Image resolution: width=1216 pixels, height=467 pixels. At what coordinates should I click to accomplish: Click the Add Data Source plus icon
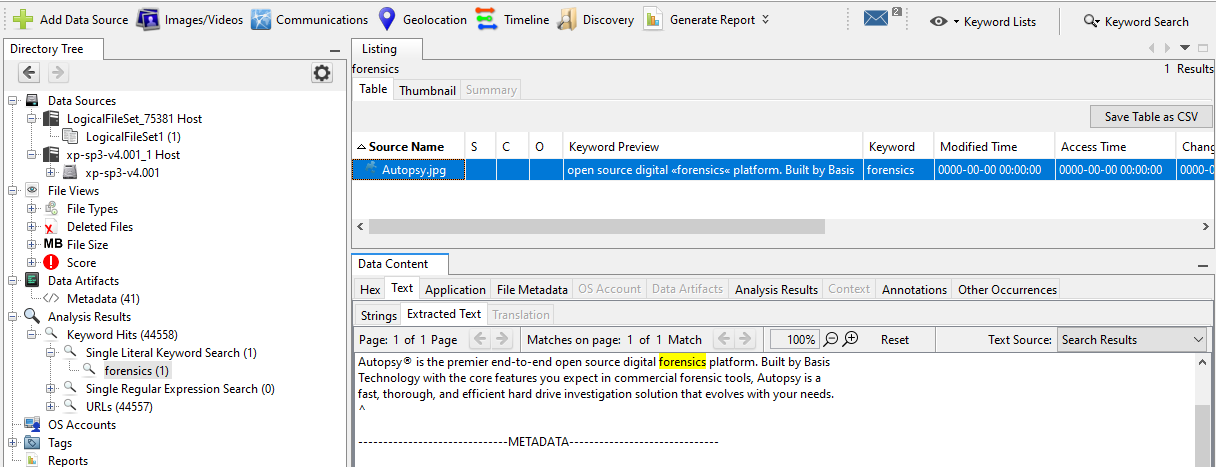pos(22,20)
